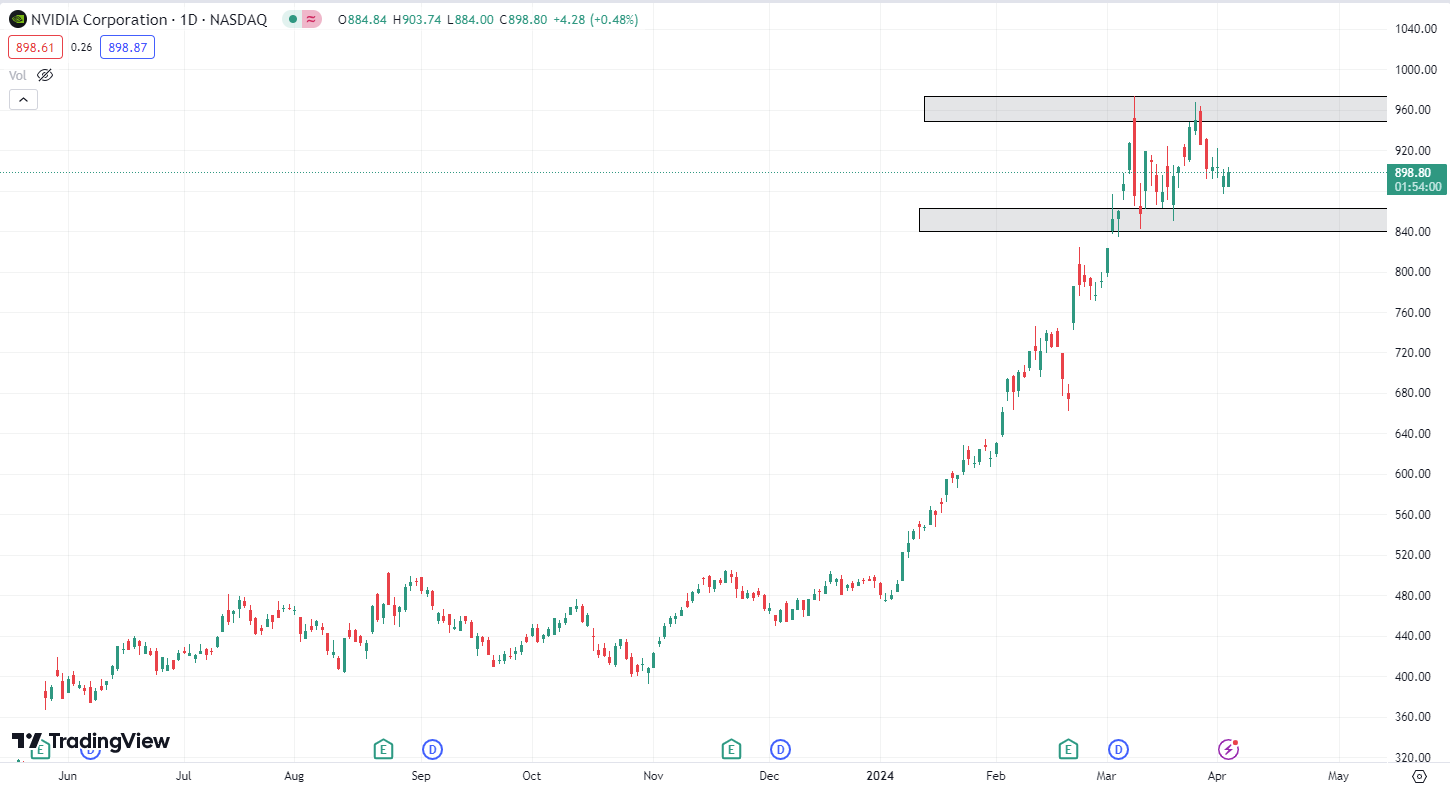Click the blue 898.87 buy price button
Image resolution: width=1450 pixels, height=790 pixels.
pyautogui.click(x=127, y=47)
